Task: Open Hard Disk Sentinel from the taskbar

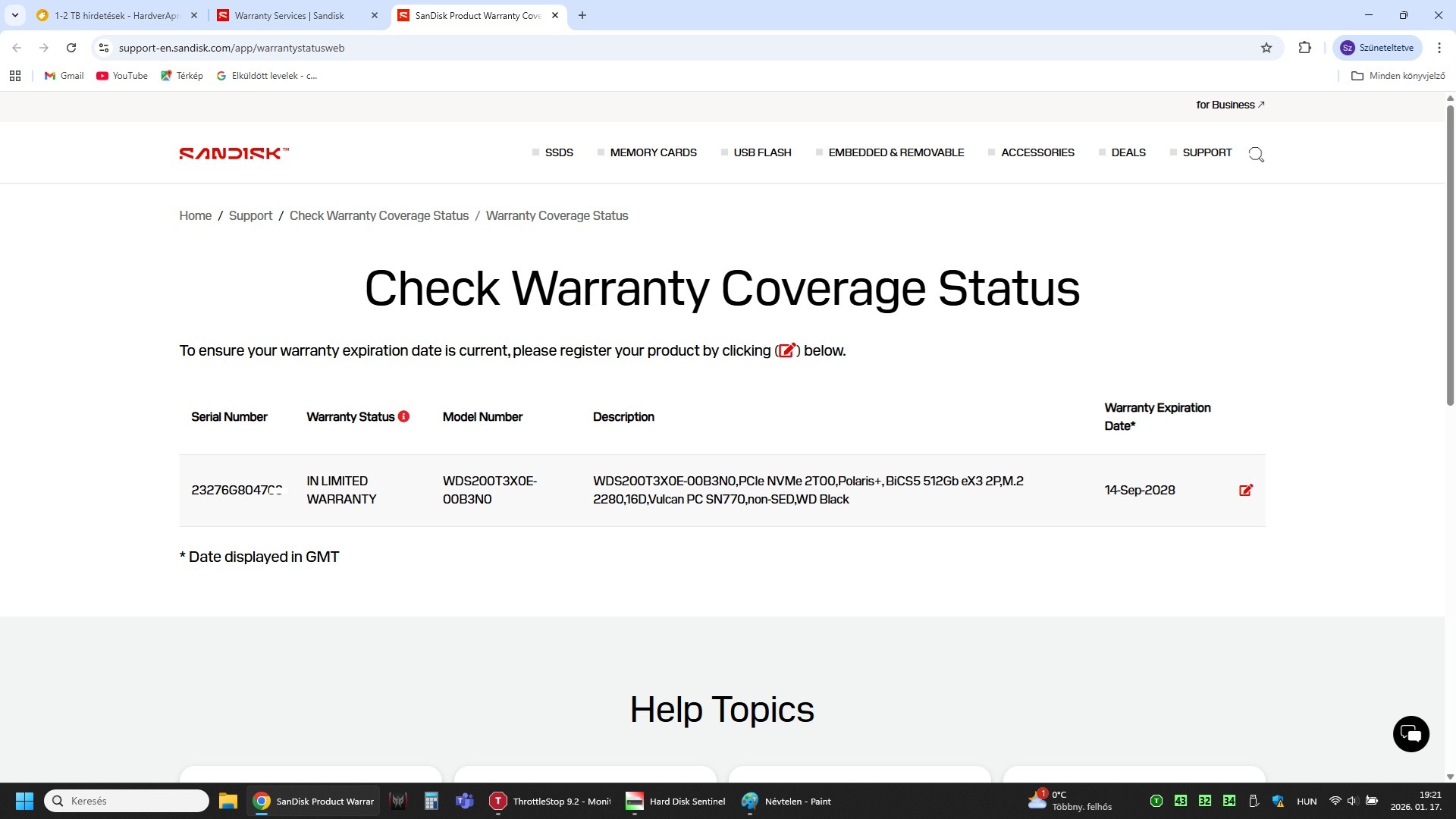Action: coord(675,801)
